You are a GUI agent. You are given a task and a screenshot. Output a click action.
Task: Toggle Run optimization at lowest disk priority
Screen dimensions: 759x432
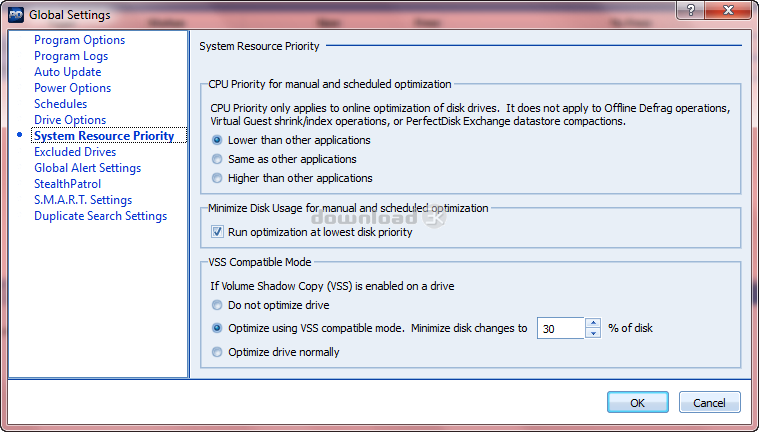(x=218, y=233)
